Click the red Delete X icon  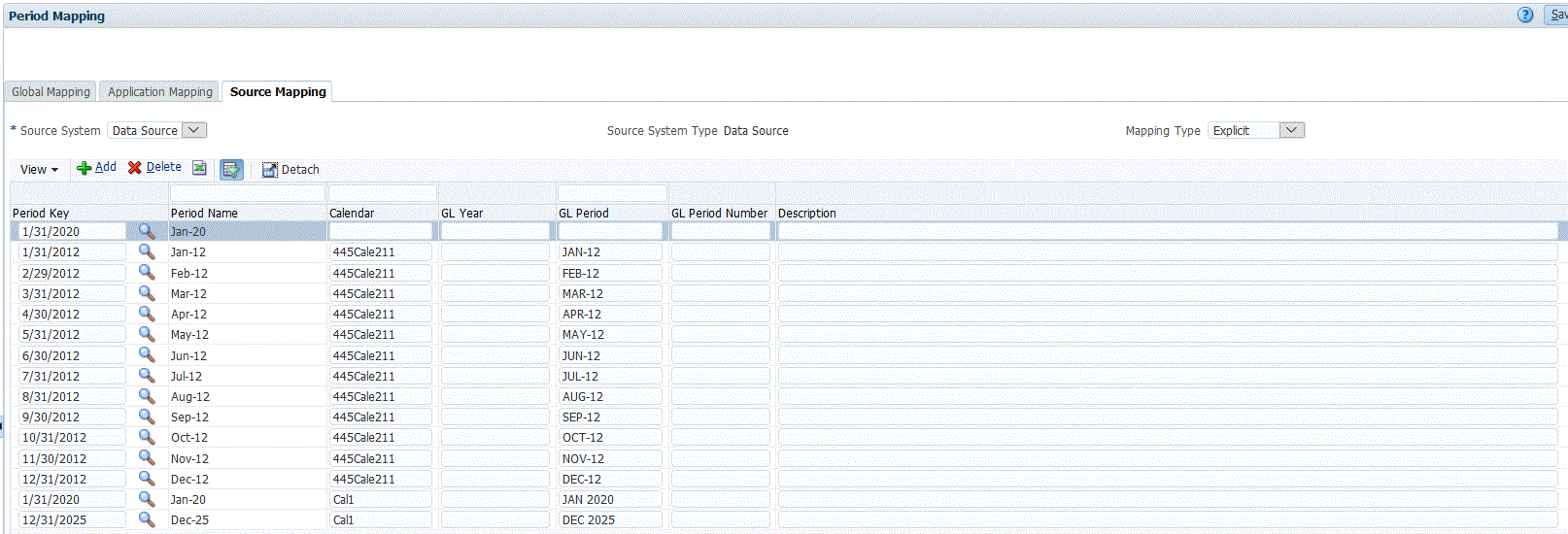(135, 168)
